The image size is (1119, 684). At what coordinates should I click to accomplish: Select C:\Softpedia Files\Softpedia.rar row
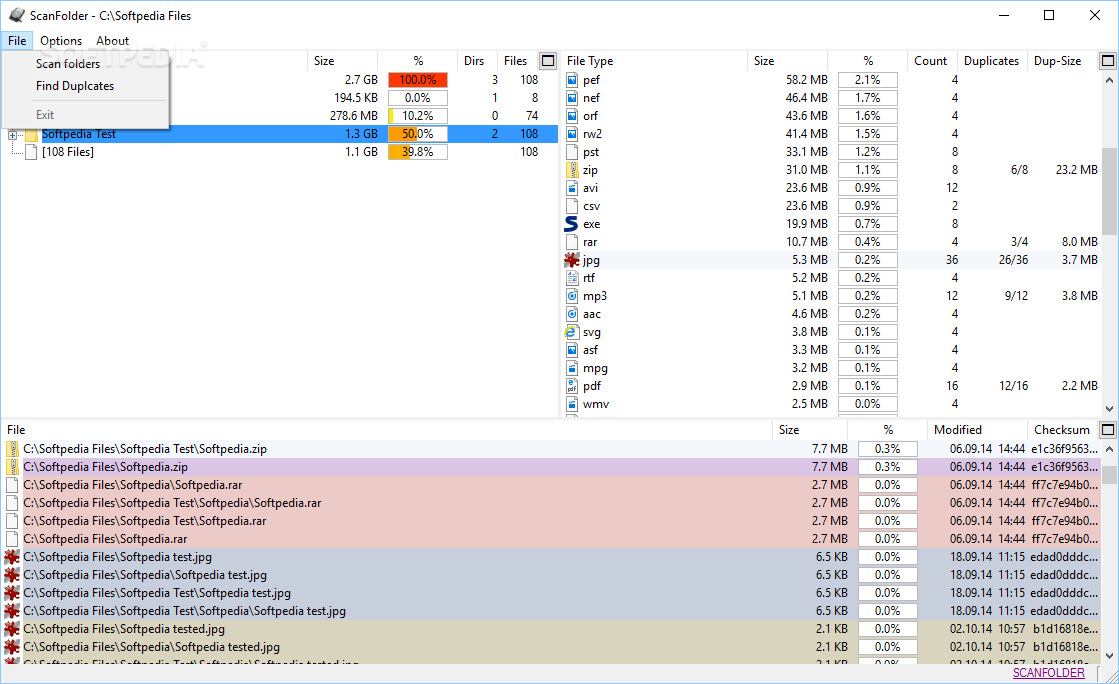click(x=550, y=539)
